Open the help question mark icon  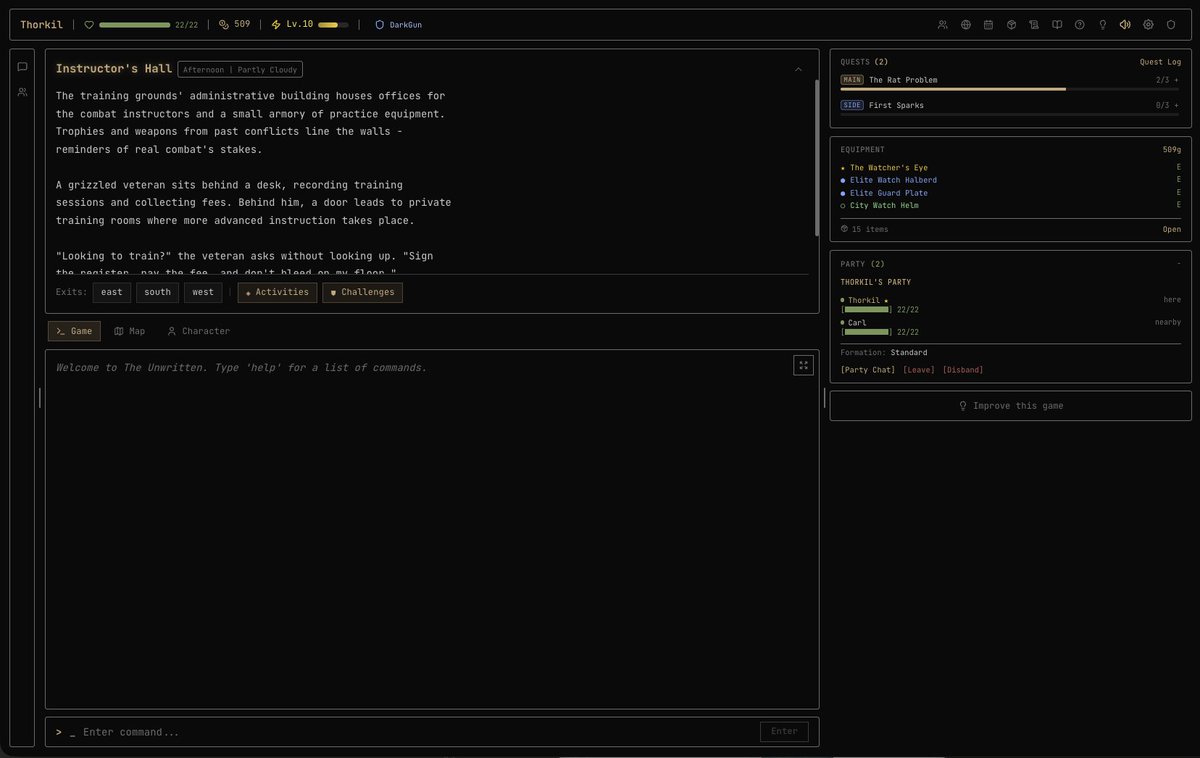point(1080,24)
